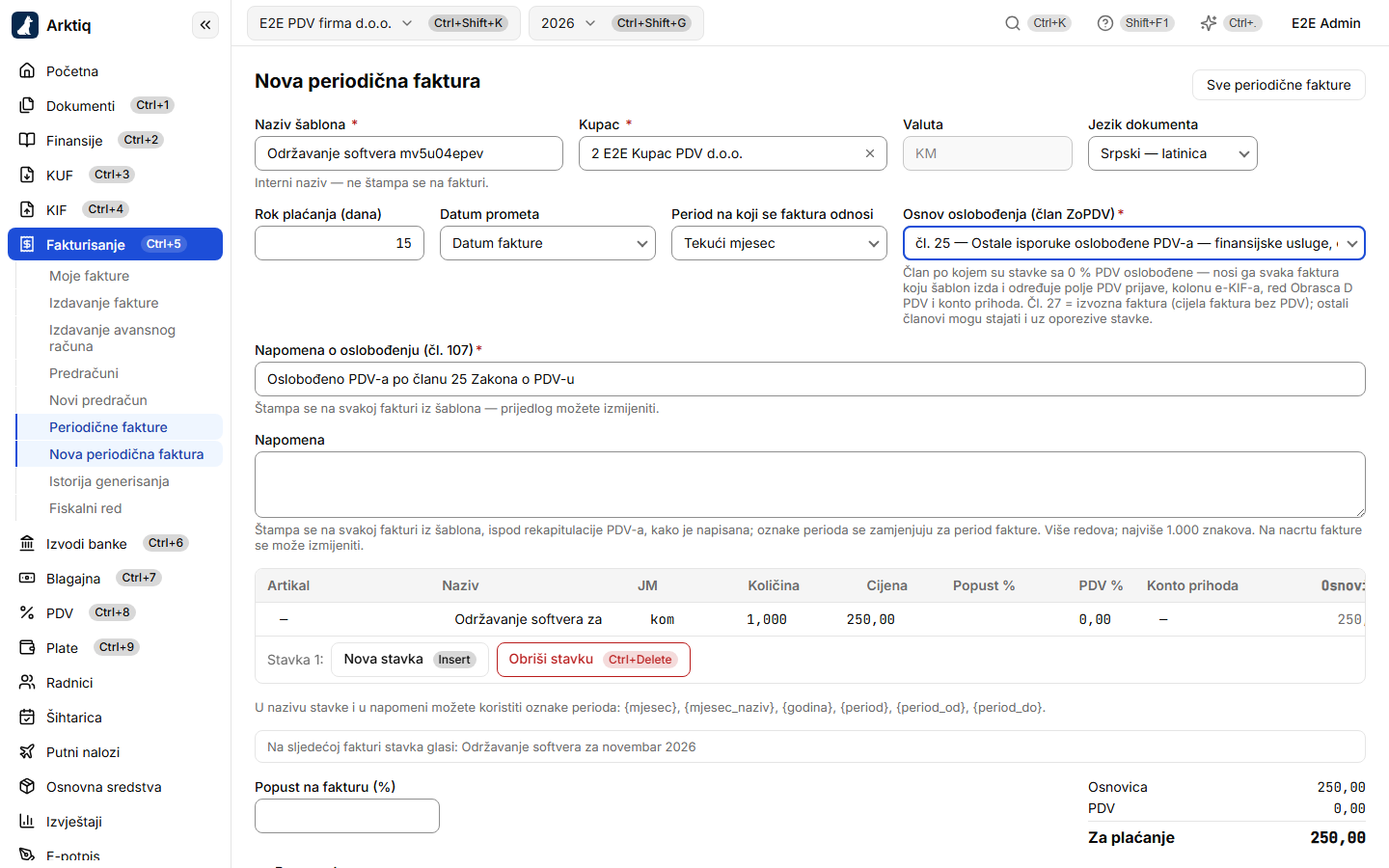1389x868 pixels.
Task: Collapse the sidebar with double-chevron button
Action: pyautogui.click(x=205, y=25)
